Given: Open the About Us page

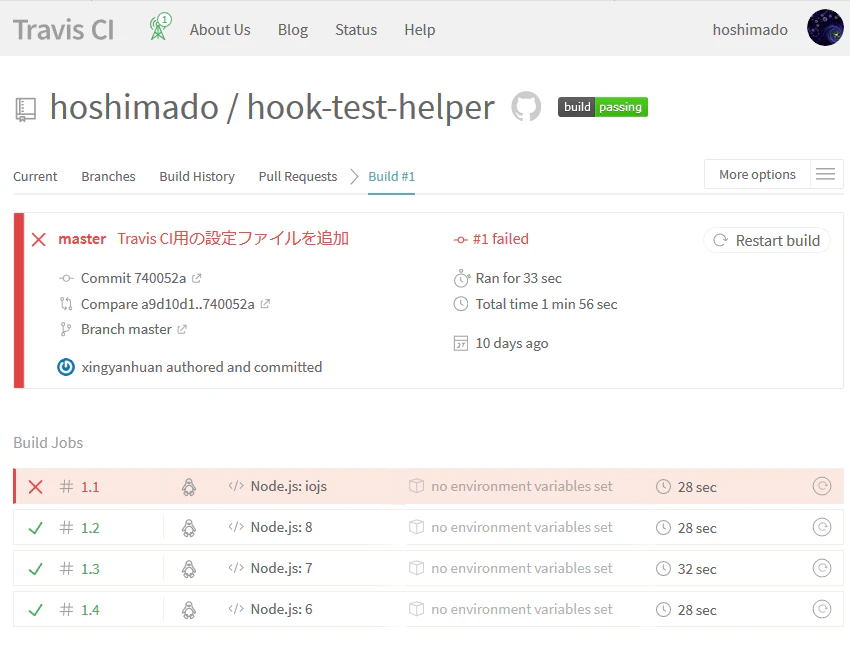Looking at the screenshot, I should (220, 30).
